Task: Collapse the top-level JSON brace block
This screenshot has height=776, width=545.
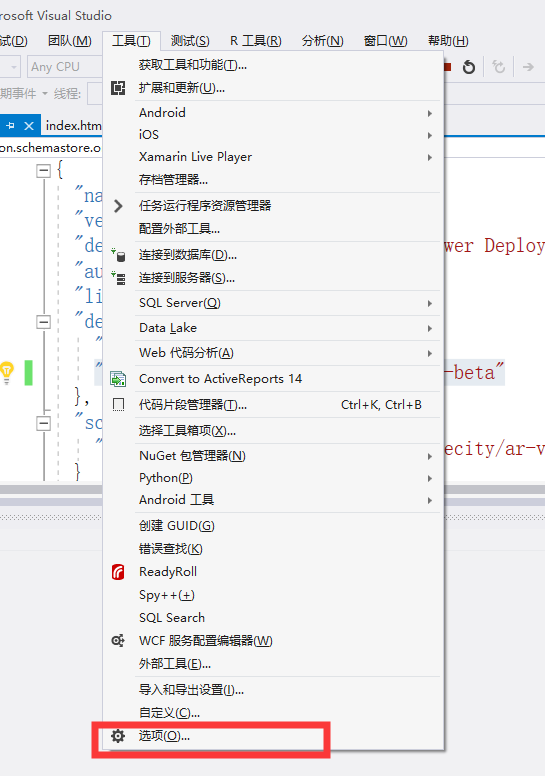Action: (x=44, y=171)
